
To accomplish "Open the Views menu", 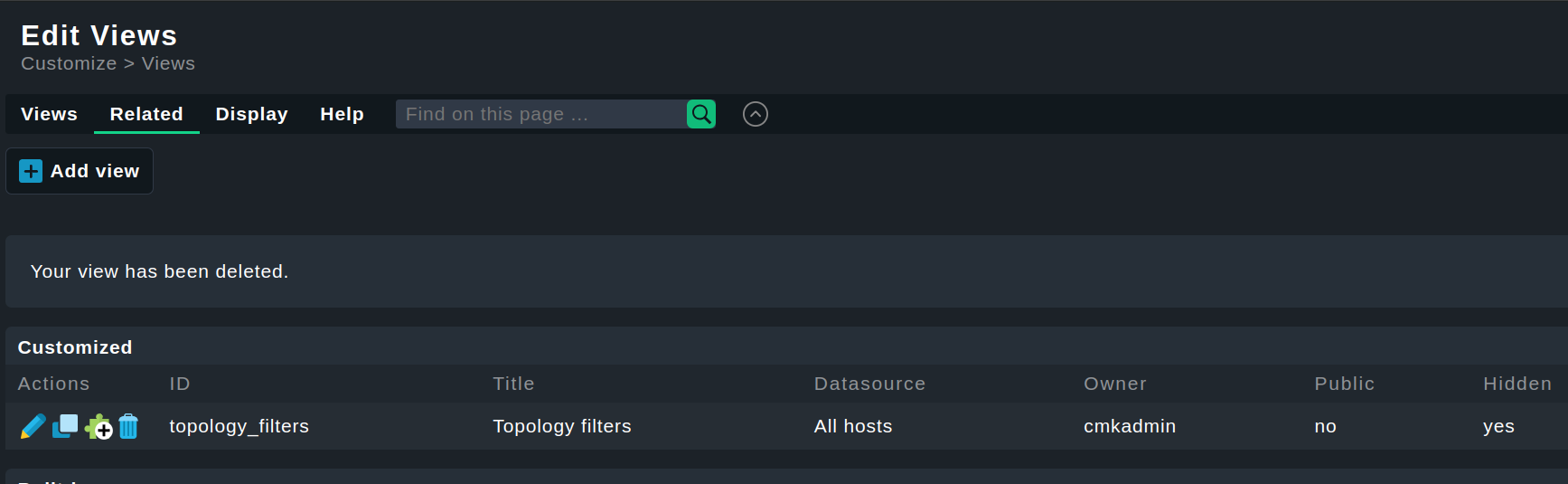I will pos(49,114).
